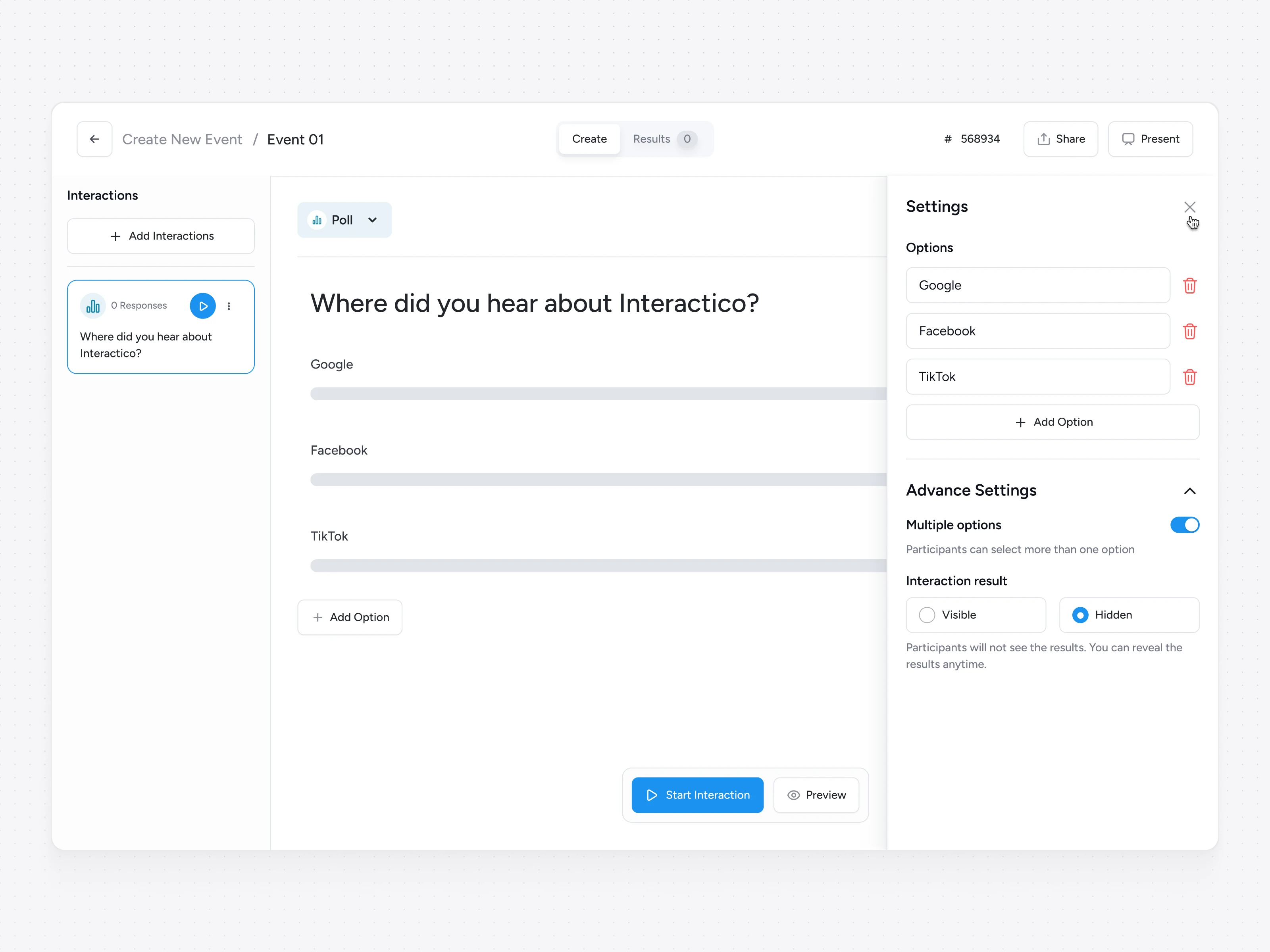This screenshot has width=1270, height=952.
Task: Click the Add Interactions button
Action: [161, 236]
